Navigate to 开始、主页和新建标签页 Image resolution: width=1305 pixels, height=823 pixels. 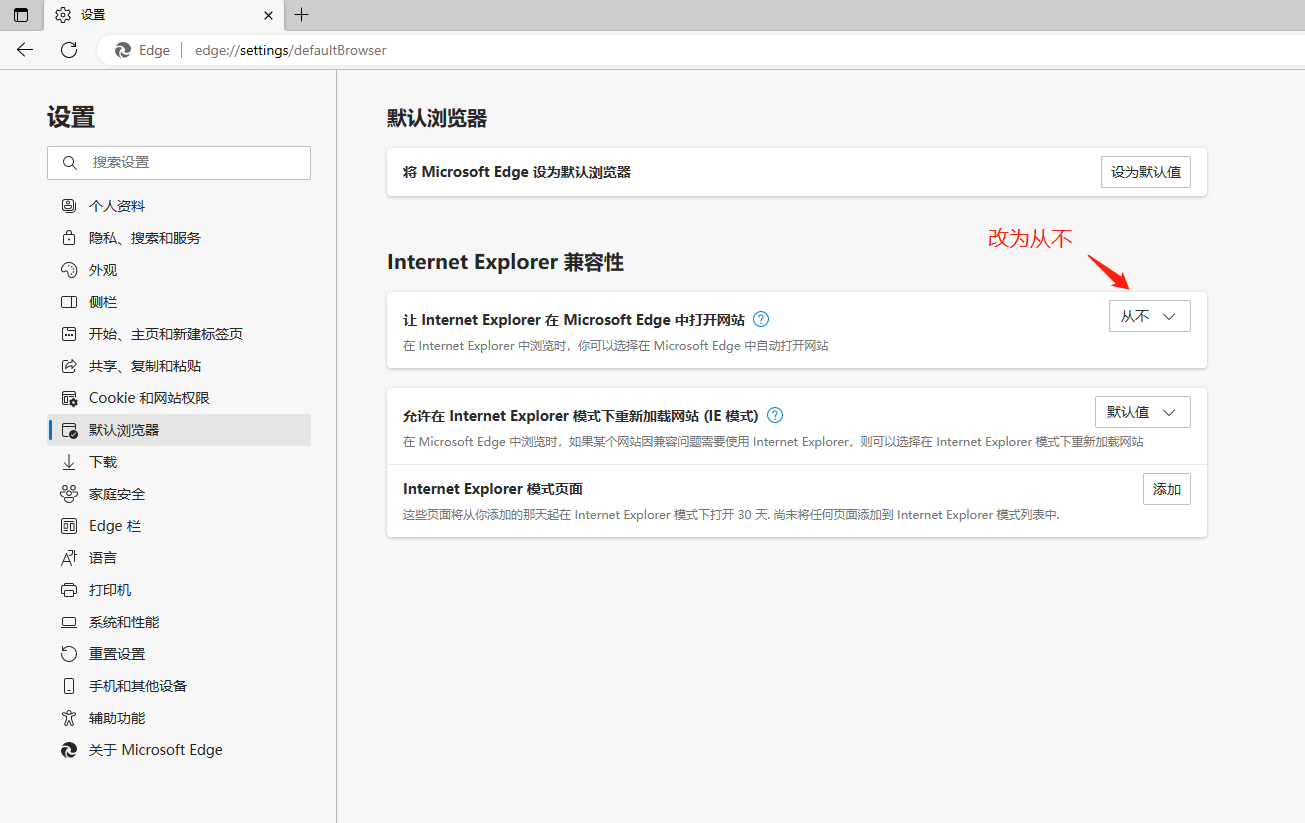coord(179,334)
